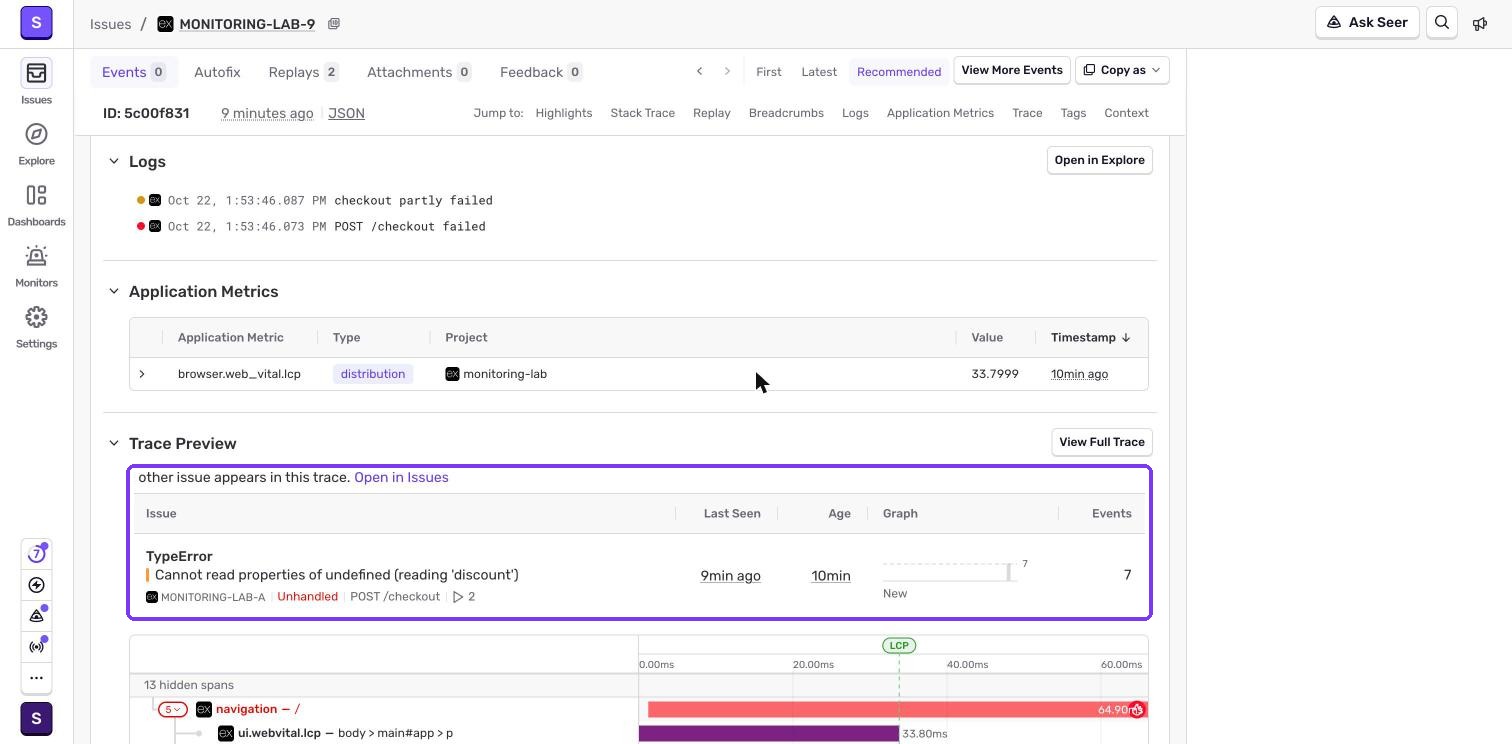This screenshot has height=744, width=1512.
Task: Click the broadcast signal icon
Action: coord(36,647)
